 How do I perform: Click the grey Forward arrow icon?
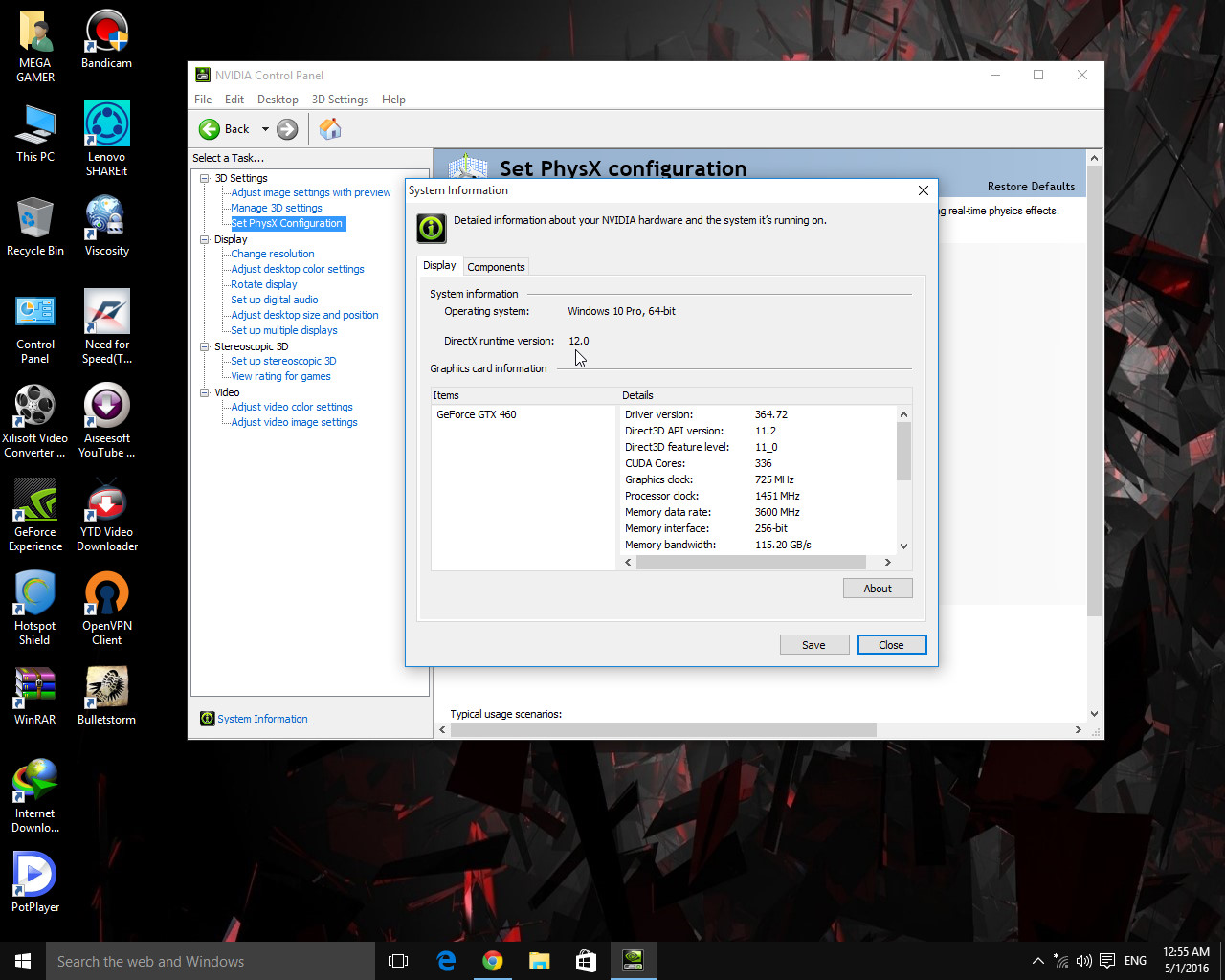287,129
